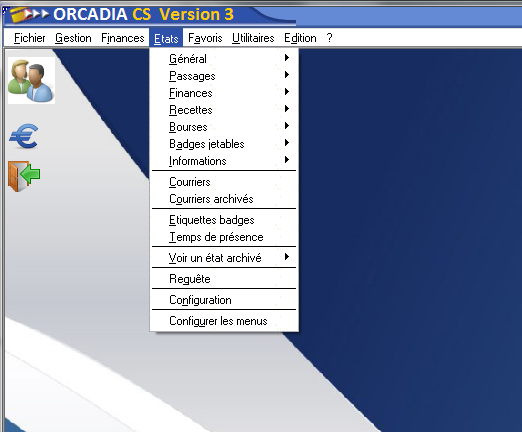The image size is (522, 432).
Task: Open the question mark help menu
Action: point(329,38)
